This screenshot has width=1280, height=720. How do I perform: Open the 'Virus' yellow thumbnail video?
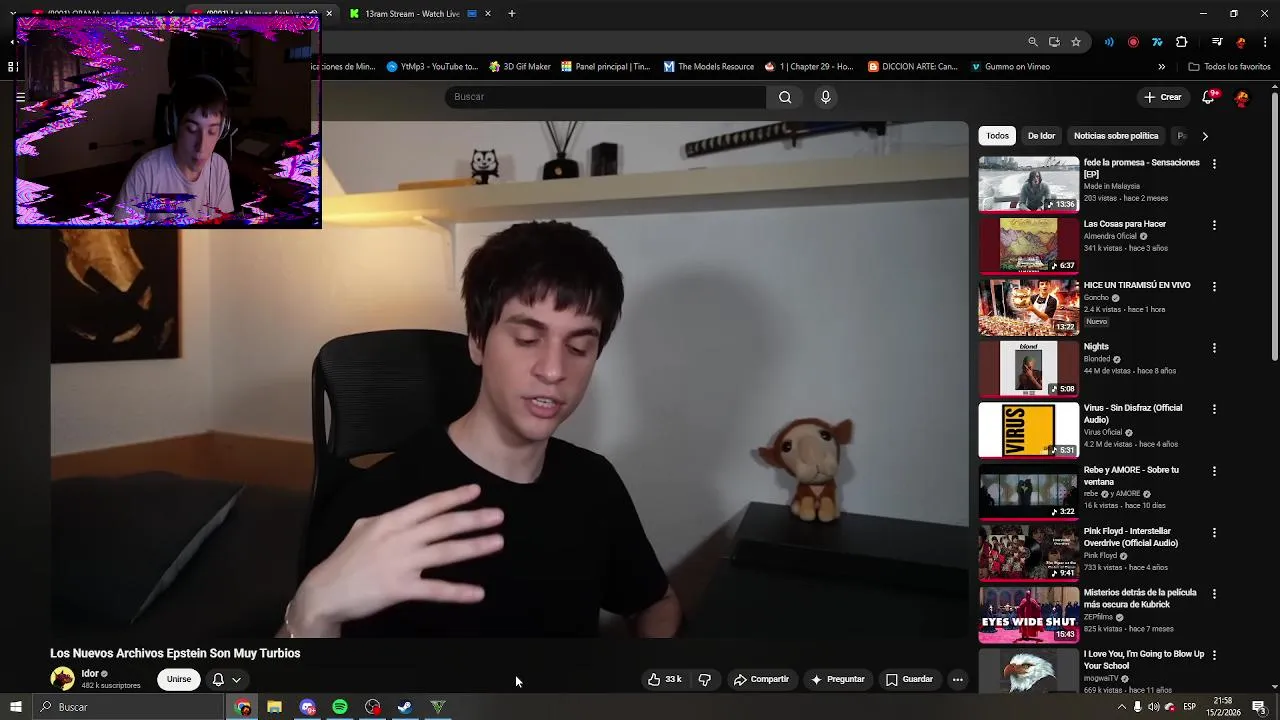point(1028,430)
